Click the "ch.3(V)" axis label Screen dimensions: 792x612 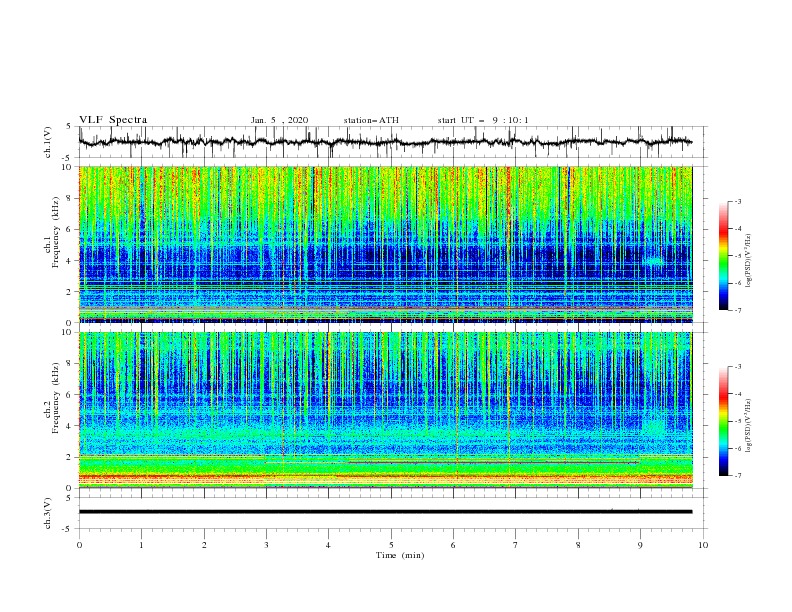[48, 513]
